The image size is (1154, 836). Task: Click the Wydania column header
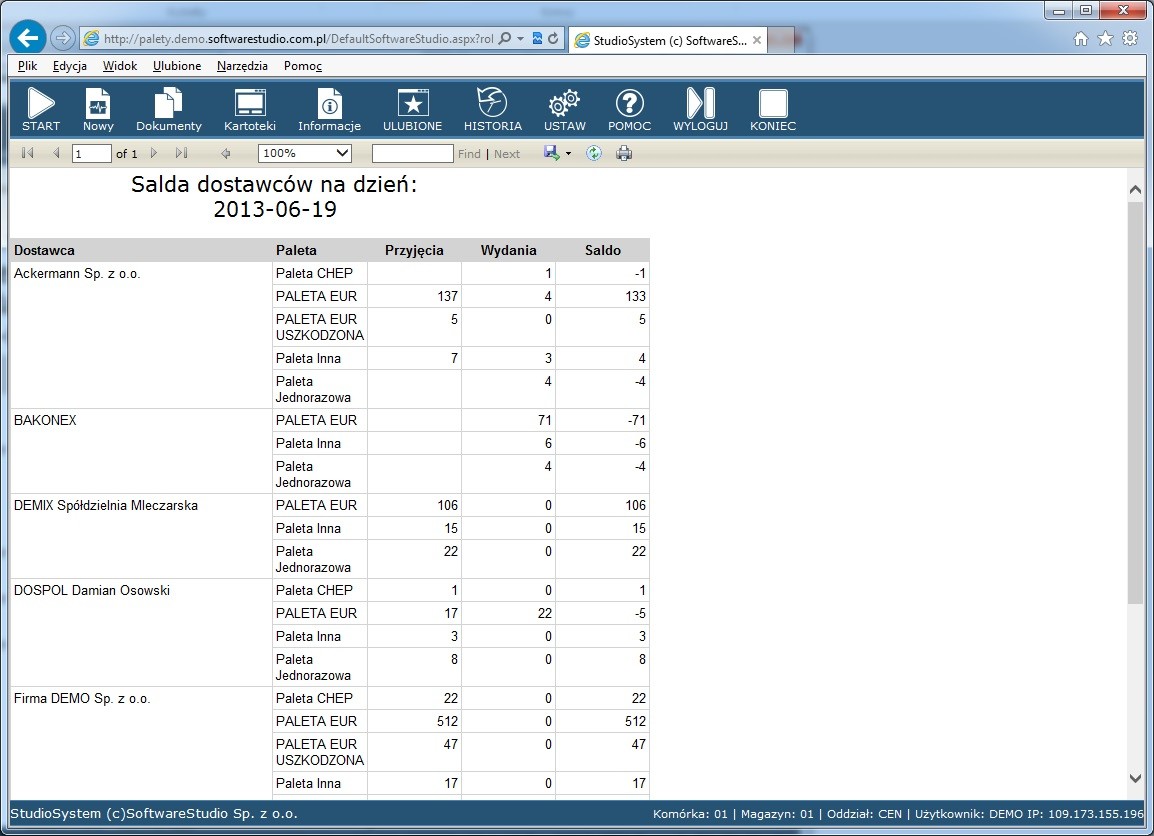point(509,250)
